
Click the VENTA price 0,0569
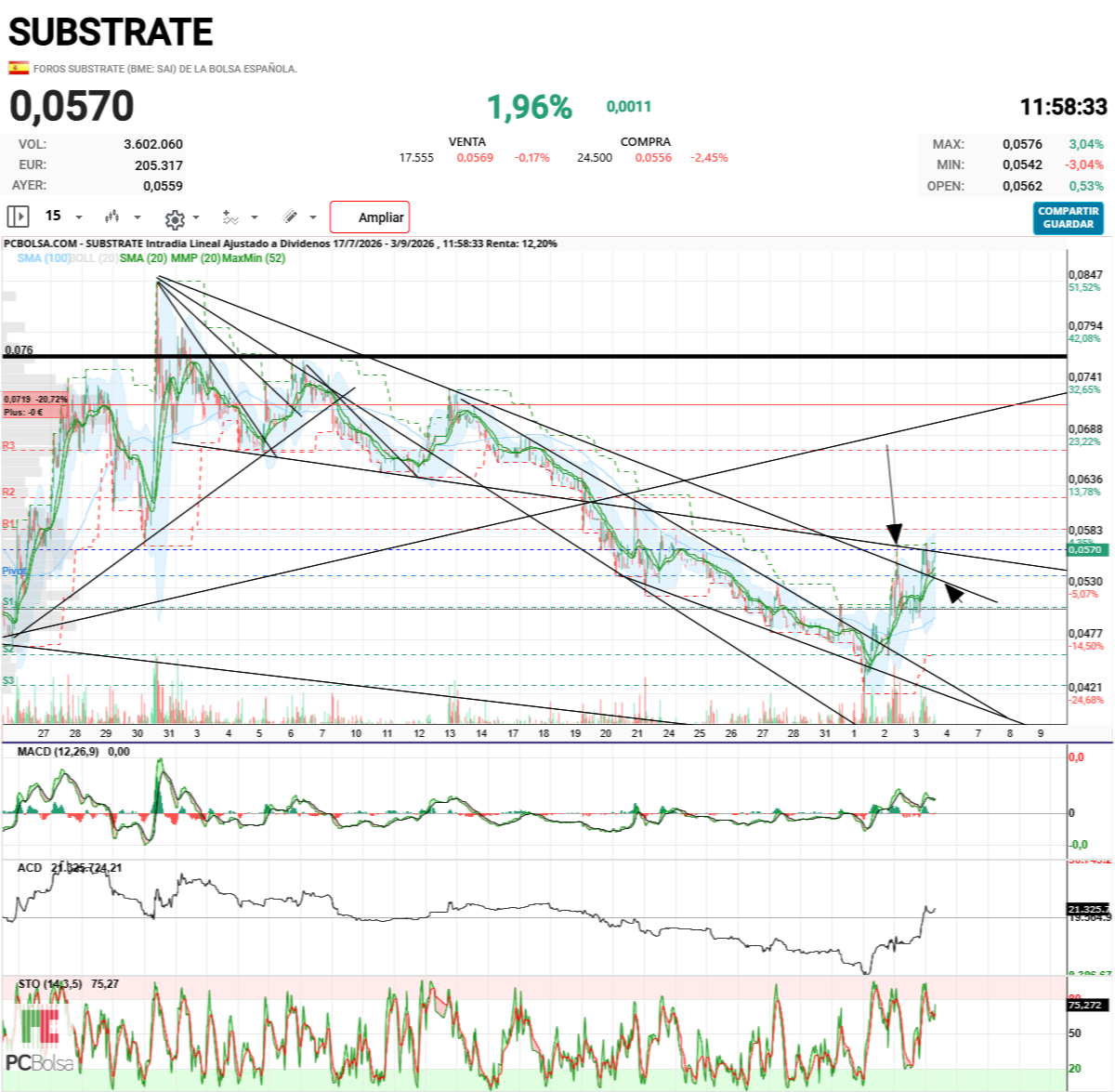pyautogui.click(x=475, y=158)
